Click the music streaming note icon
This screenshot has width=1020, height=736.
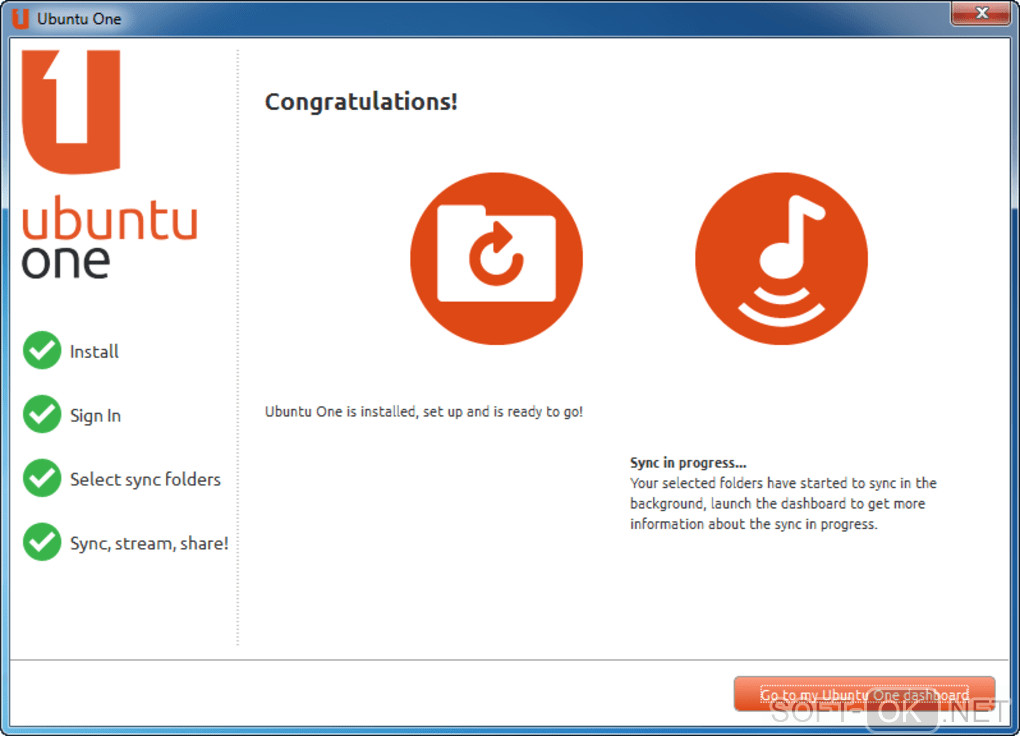pyautogui.click(x=781, y=258)
